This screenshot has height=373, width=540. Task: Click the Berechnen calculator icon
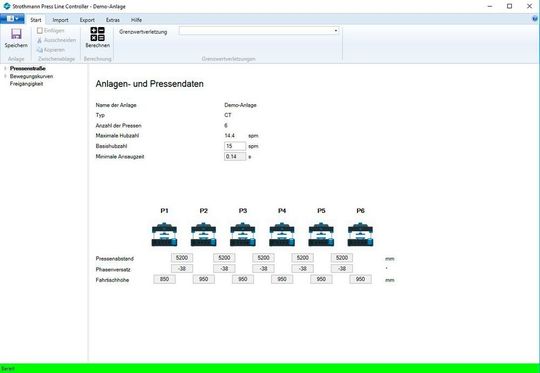coord(97,34)
